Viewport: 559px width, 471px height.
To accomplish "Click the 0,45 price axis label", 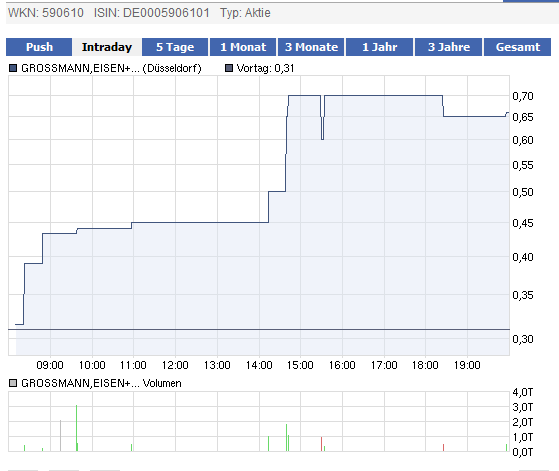I will [523, 223].
